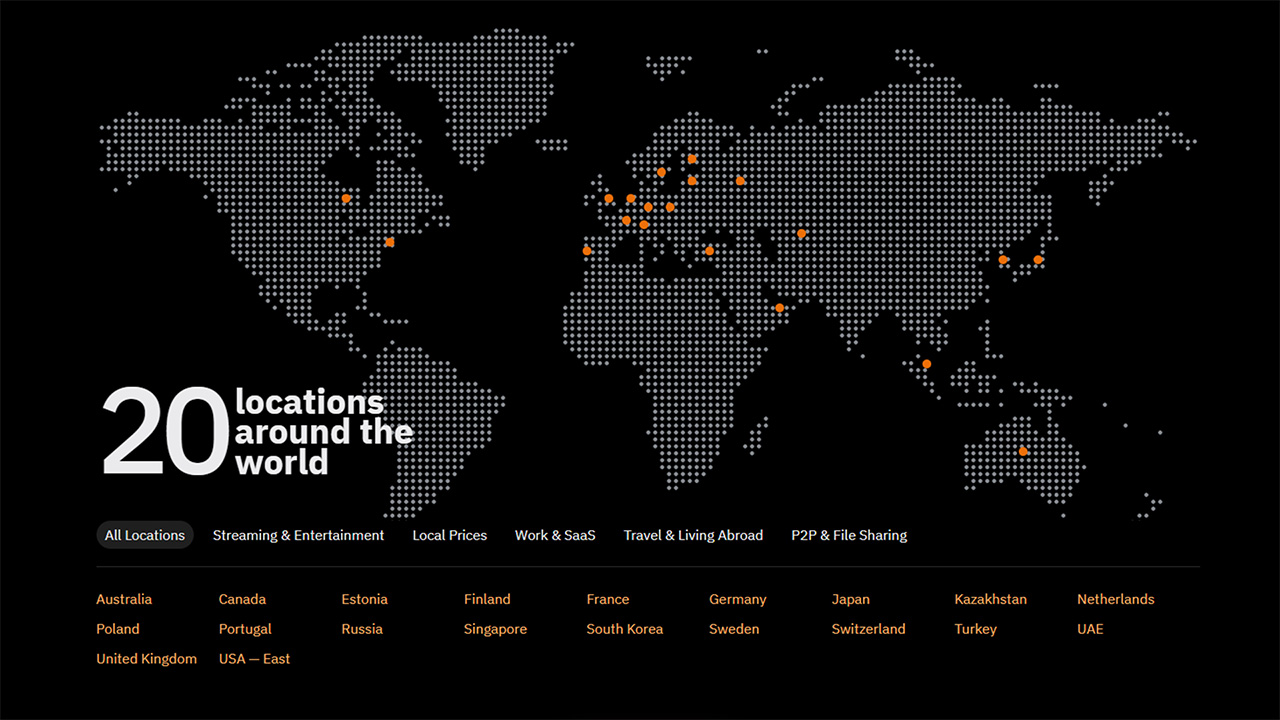Image resolution: width=1280 pixels, height=720 pixels.
Task: Click the Singapore pin on the map
Action: [925, 364]
